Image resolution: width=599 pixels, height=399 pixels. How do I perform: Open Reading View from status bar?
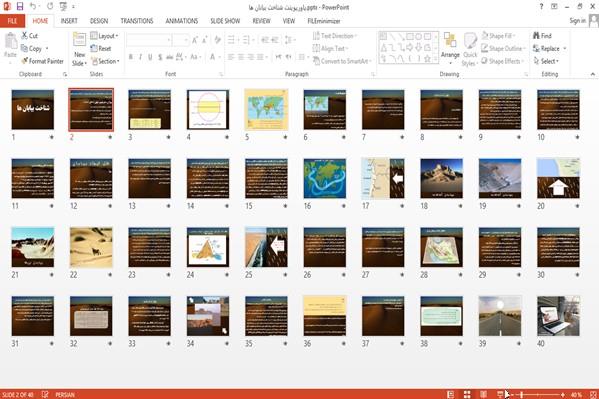[483, 394]
